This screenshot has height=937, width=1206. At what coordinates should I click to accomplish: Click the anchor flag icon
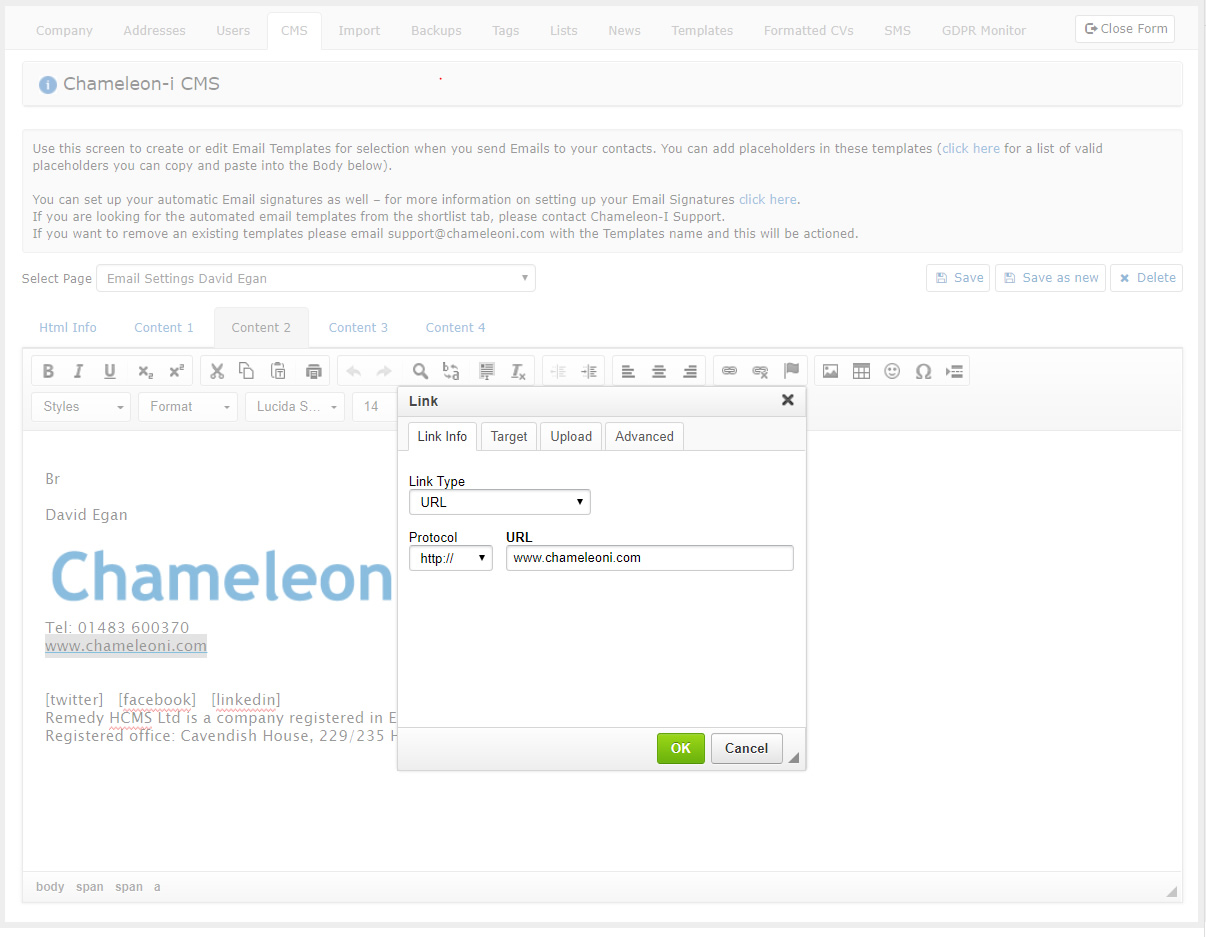792,371
